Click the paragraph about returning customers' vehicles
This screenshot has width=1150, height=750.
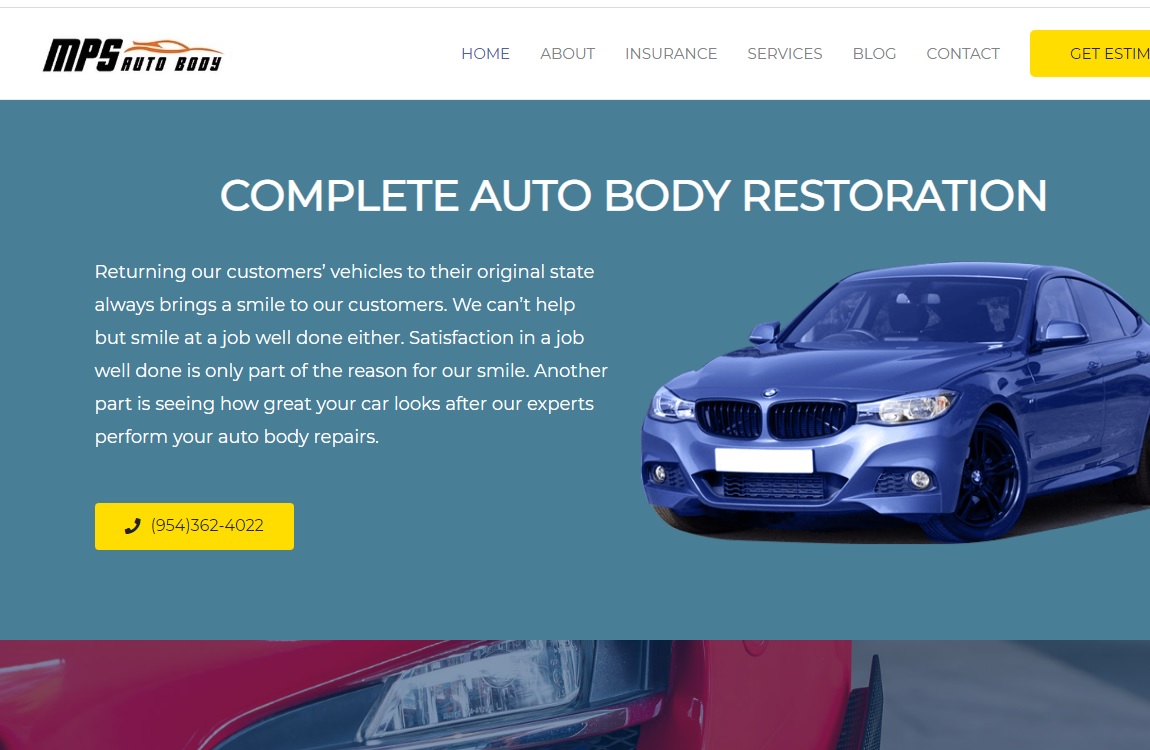[x=351, y=354]
